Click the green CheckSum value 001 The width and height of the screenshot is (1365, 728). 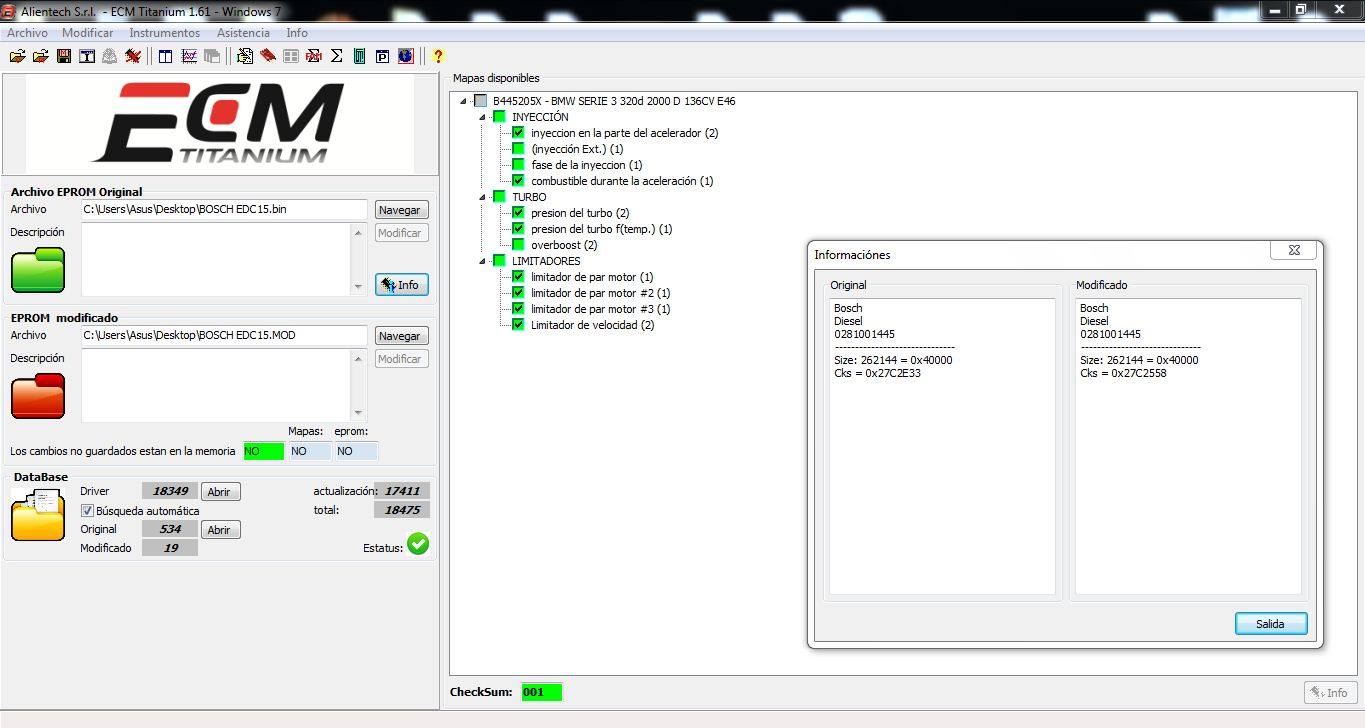click(542, 692)
